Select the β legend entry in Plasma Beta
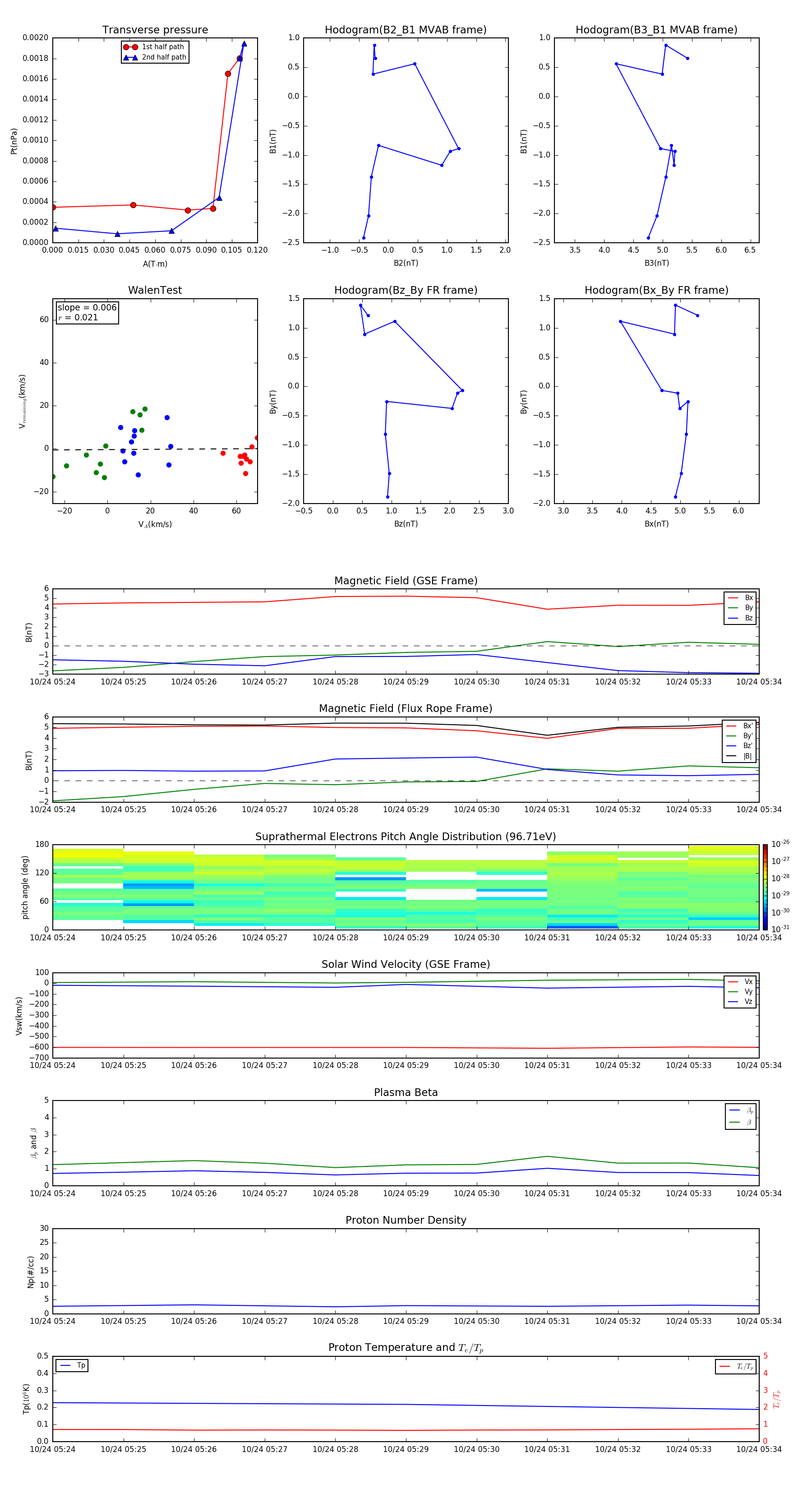 pos(741,1123)
